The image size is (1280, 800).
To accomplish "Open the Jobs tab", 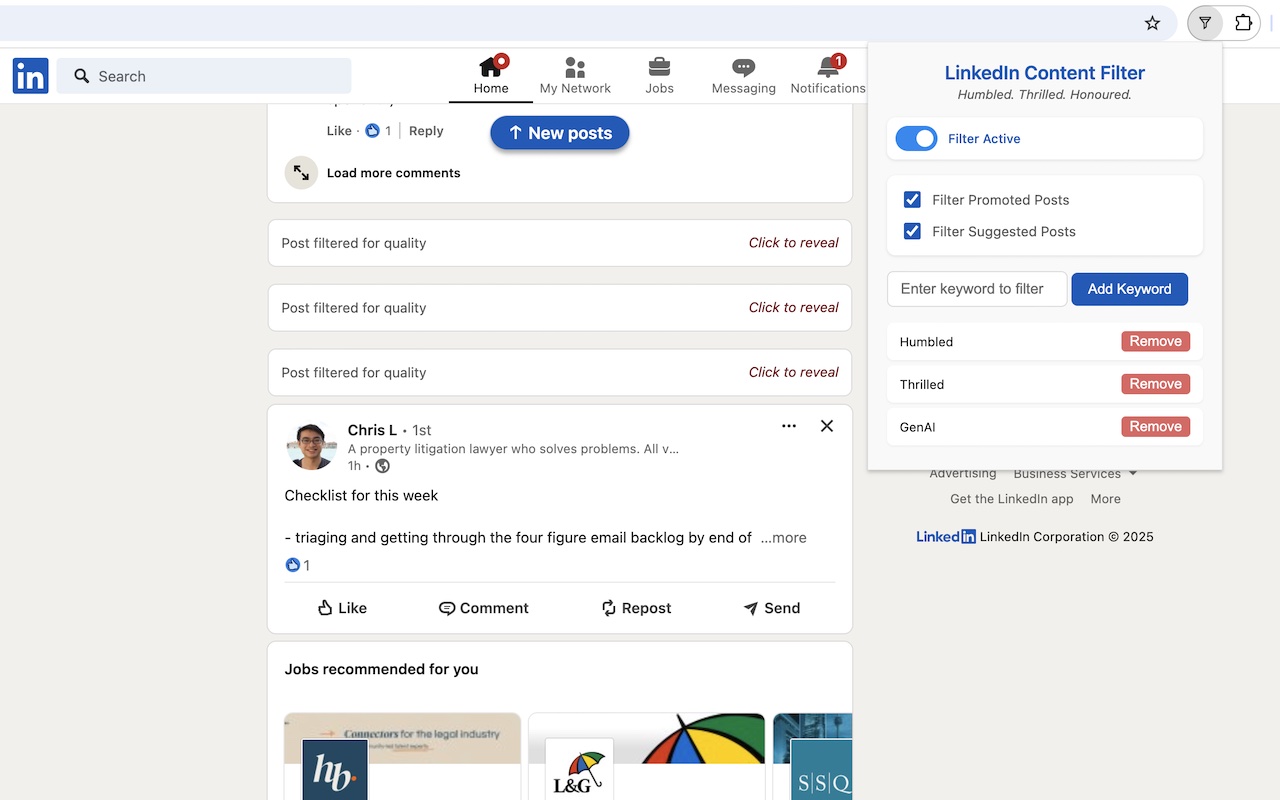I will click(x=659, y=76).
